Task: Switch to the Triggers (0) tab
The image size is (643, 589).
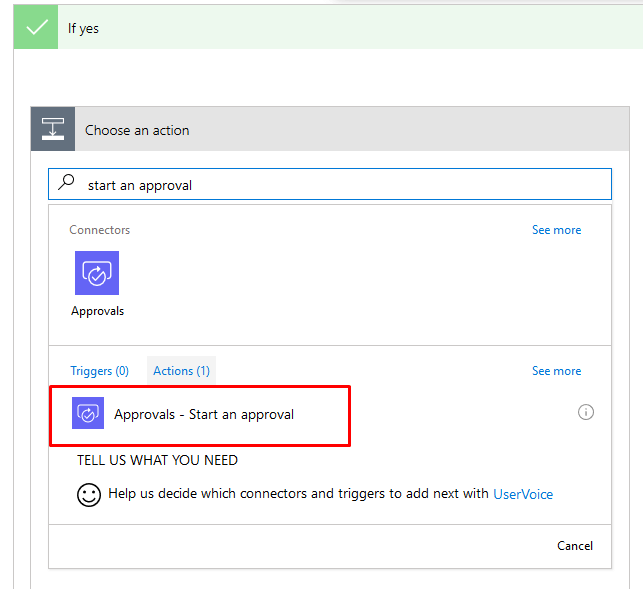Action: [100, 371]
